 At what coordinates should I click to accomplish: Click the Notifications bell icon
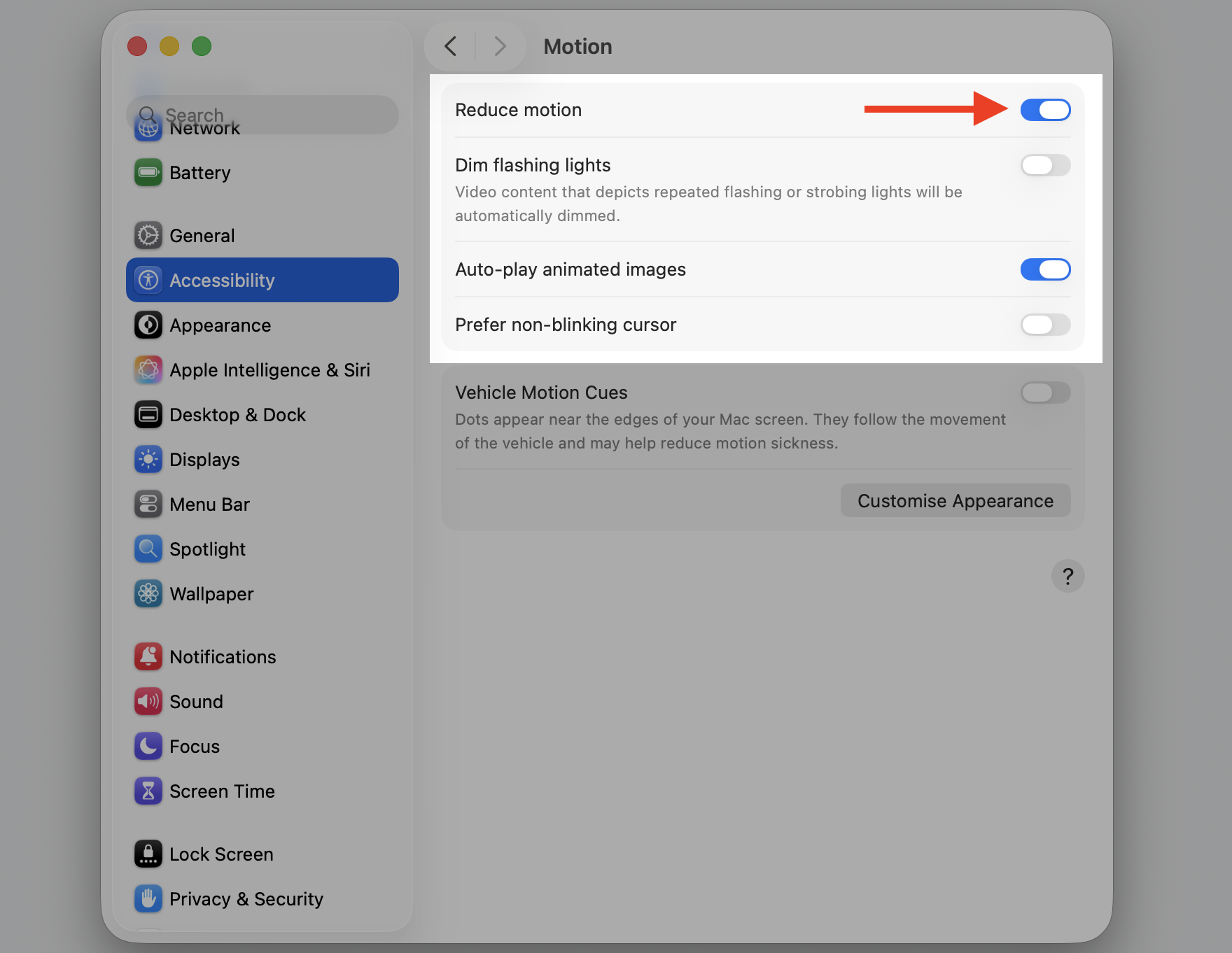pos(148,656)
